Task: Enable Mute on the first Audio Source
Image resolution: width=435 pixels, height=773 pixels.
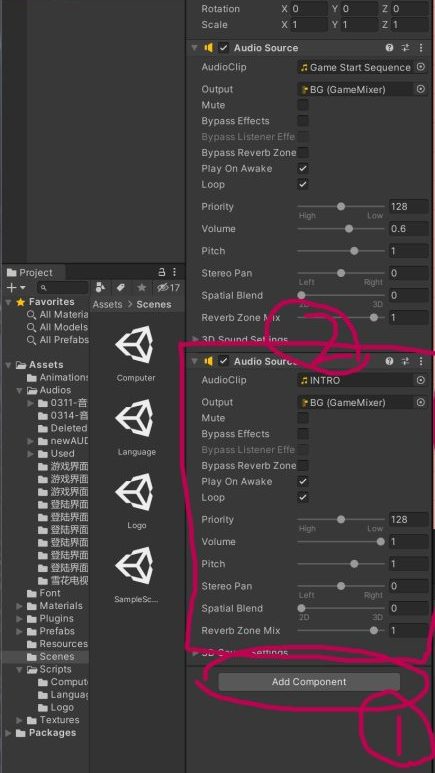Action: 303,105
